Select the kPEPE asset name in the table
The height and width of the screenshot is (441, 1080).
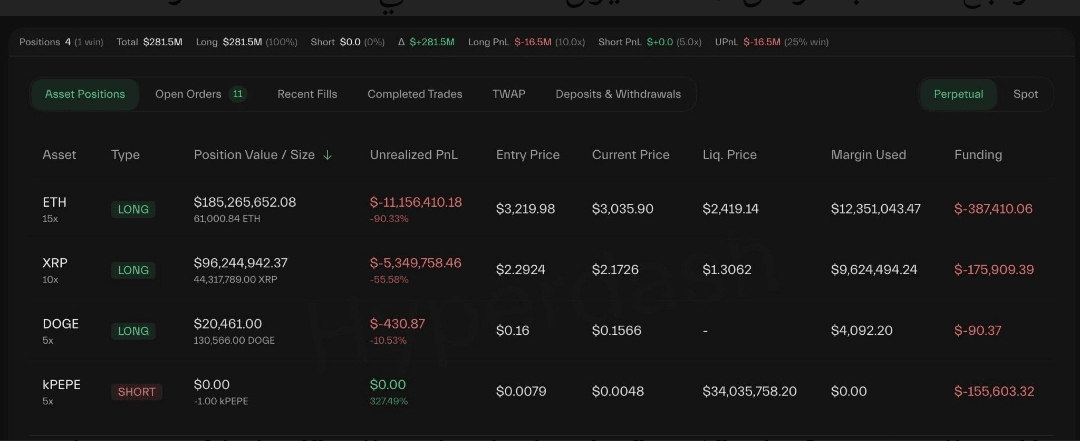tap(61, 385)
